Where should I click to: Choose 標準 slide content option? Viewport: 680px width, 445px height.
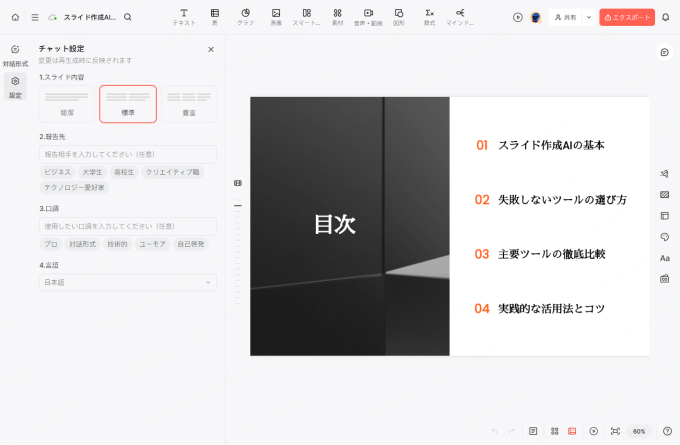128,104
